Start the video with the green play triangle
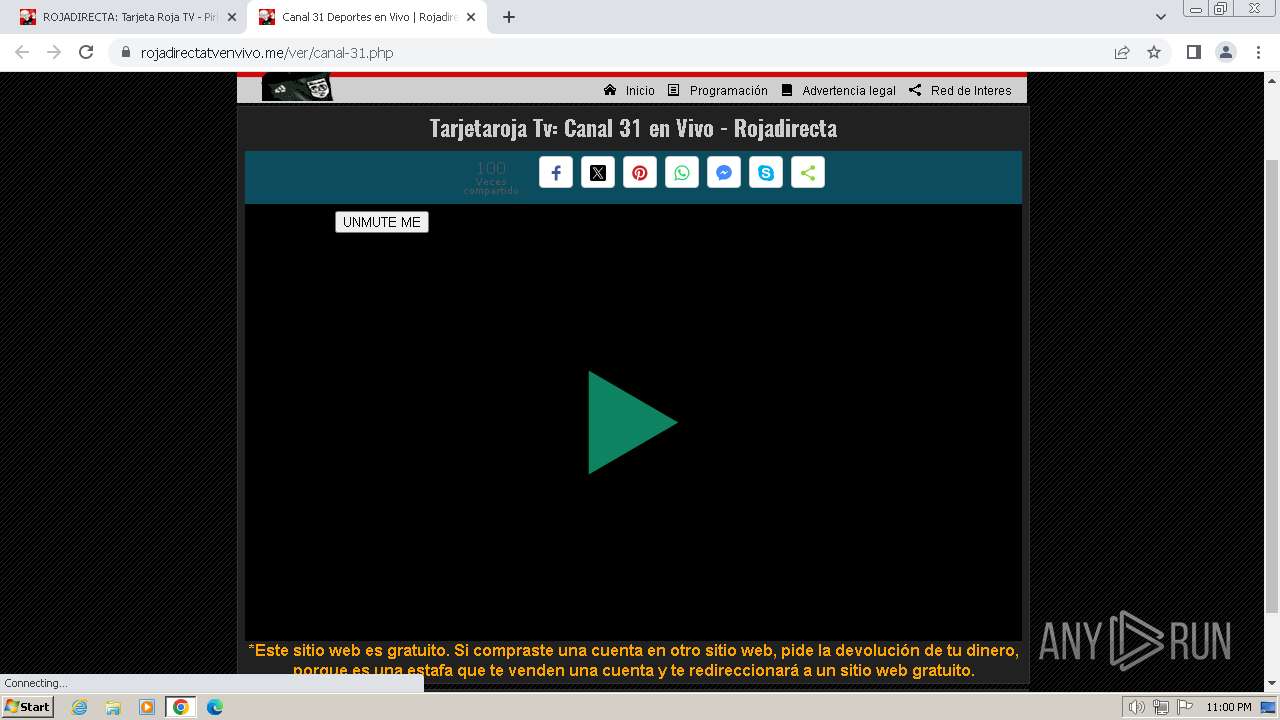 [632, 422]
